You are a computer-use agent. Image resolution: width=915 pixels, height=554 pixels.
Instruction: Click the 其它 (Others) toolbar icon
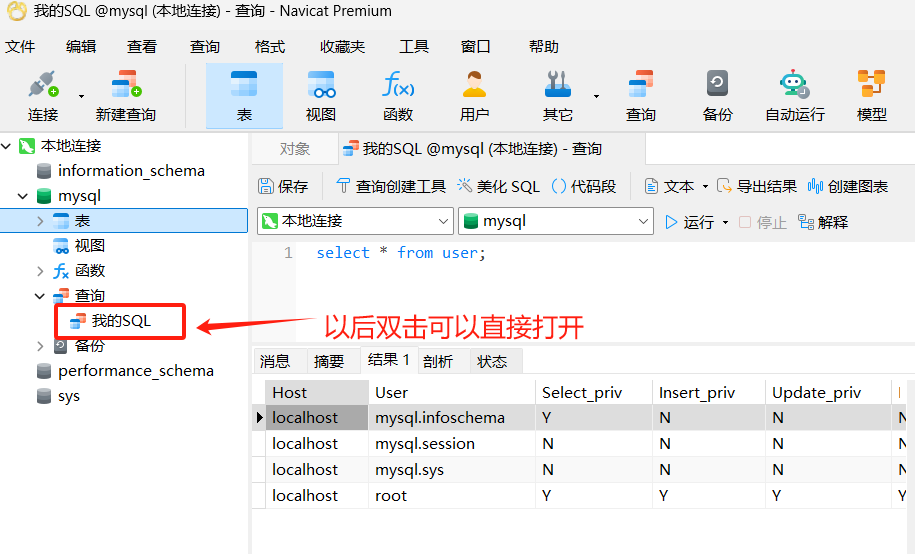click(x=557, y=84)
